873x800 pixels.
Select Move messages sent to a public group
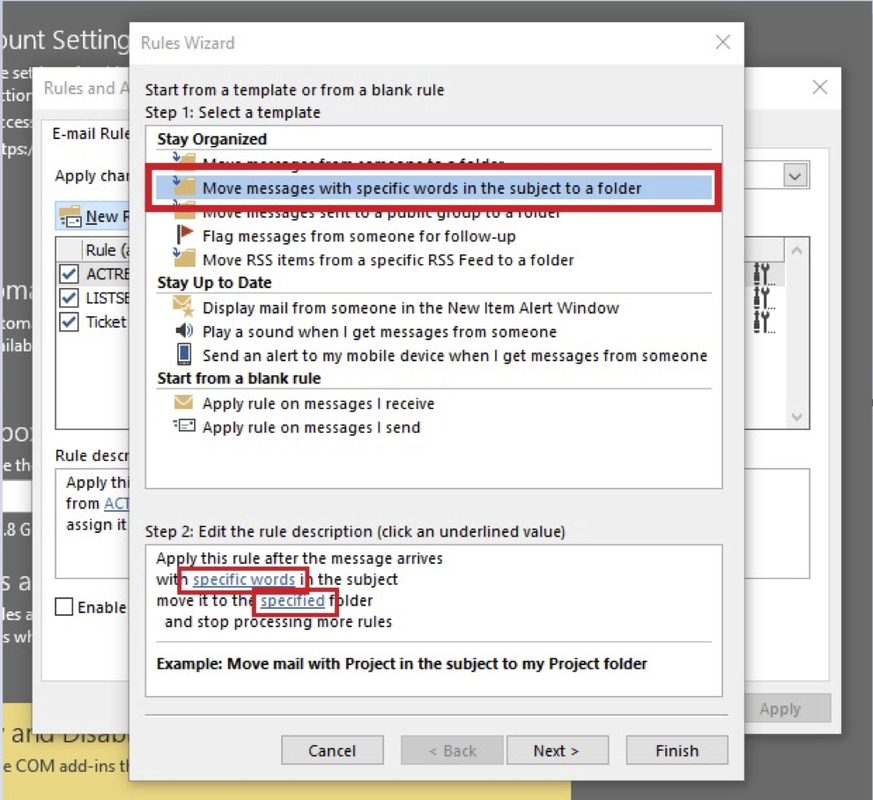point(381,212)
